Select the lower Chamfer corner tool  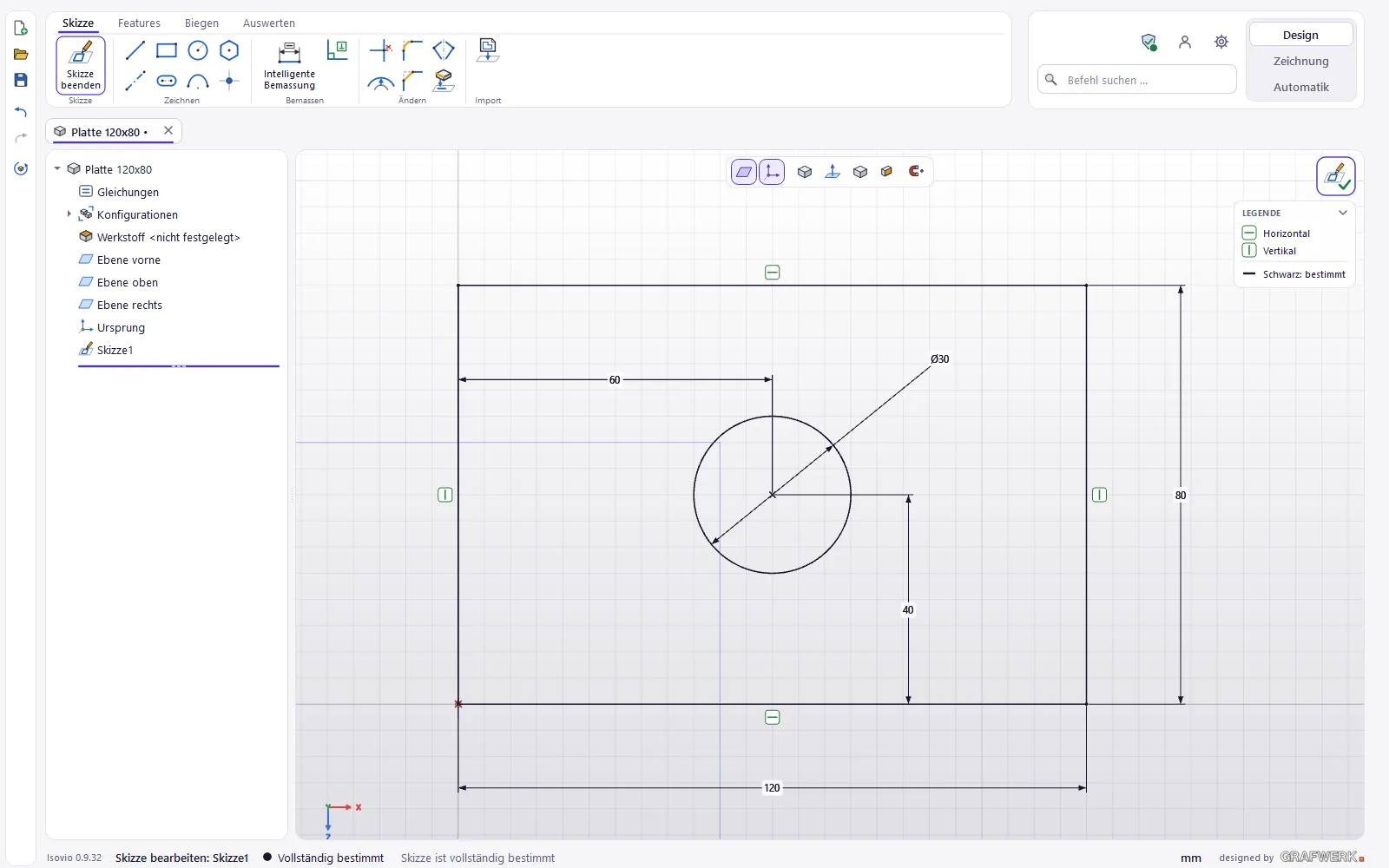point(412,82)
